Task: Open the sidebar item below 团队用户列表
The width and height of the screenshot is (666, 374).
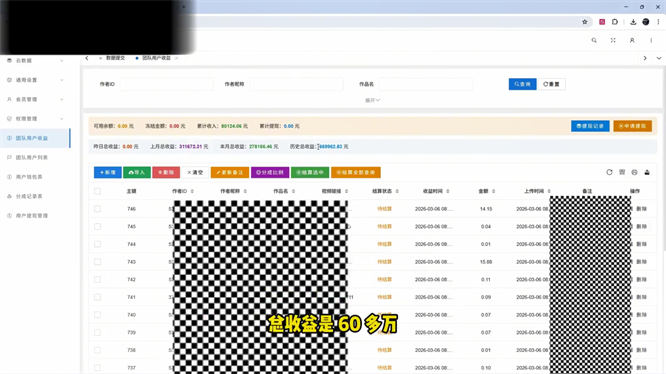Action: pyautogui.click(x=35, y=177)
